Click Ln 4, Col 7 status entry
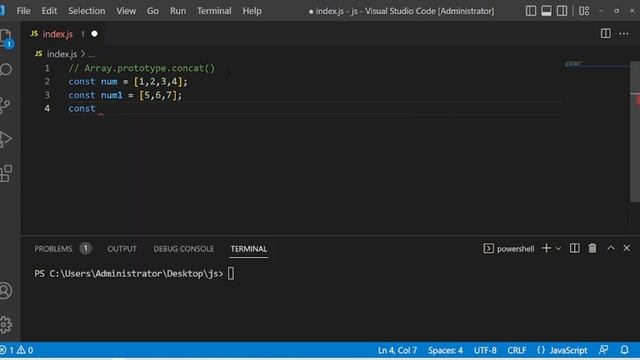Image resolution: width=640 pixels, height=360 pixels. 397,350
